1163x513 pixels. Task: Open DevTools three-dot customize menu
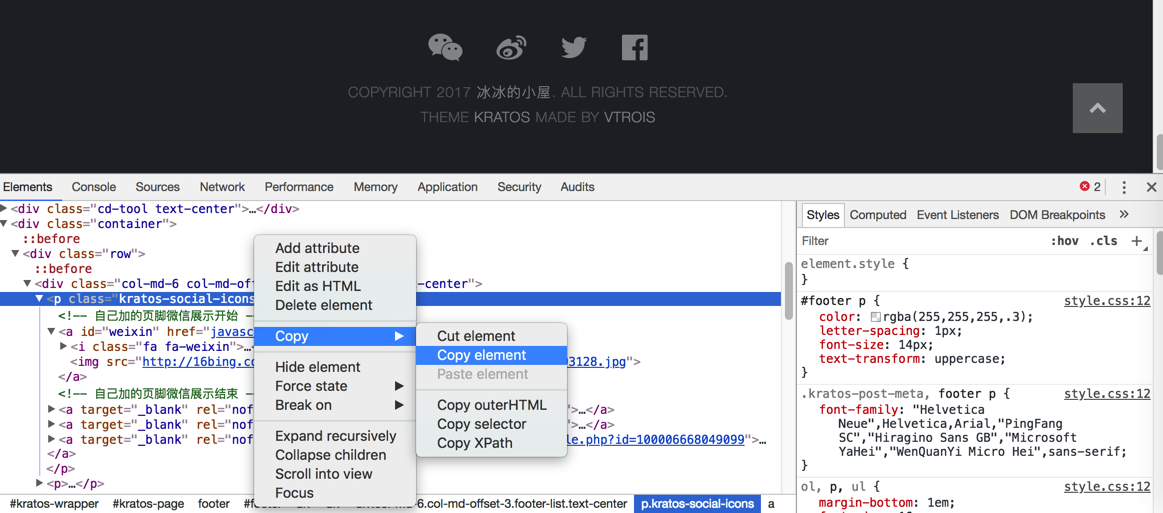[1124, 187]
